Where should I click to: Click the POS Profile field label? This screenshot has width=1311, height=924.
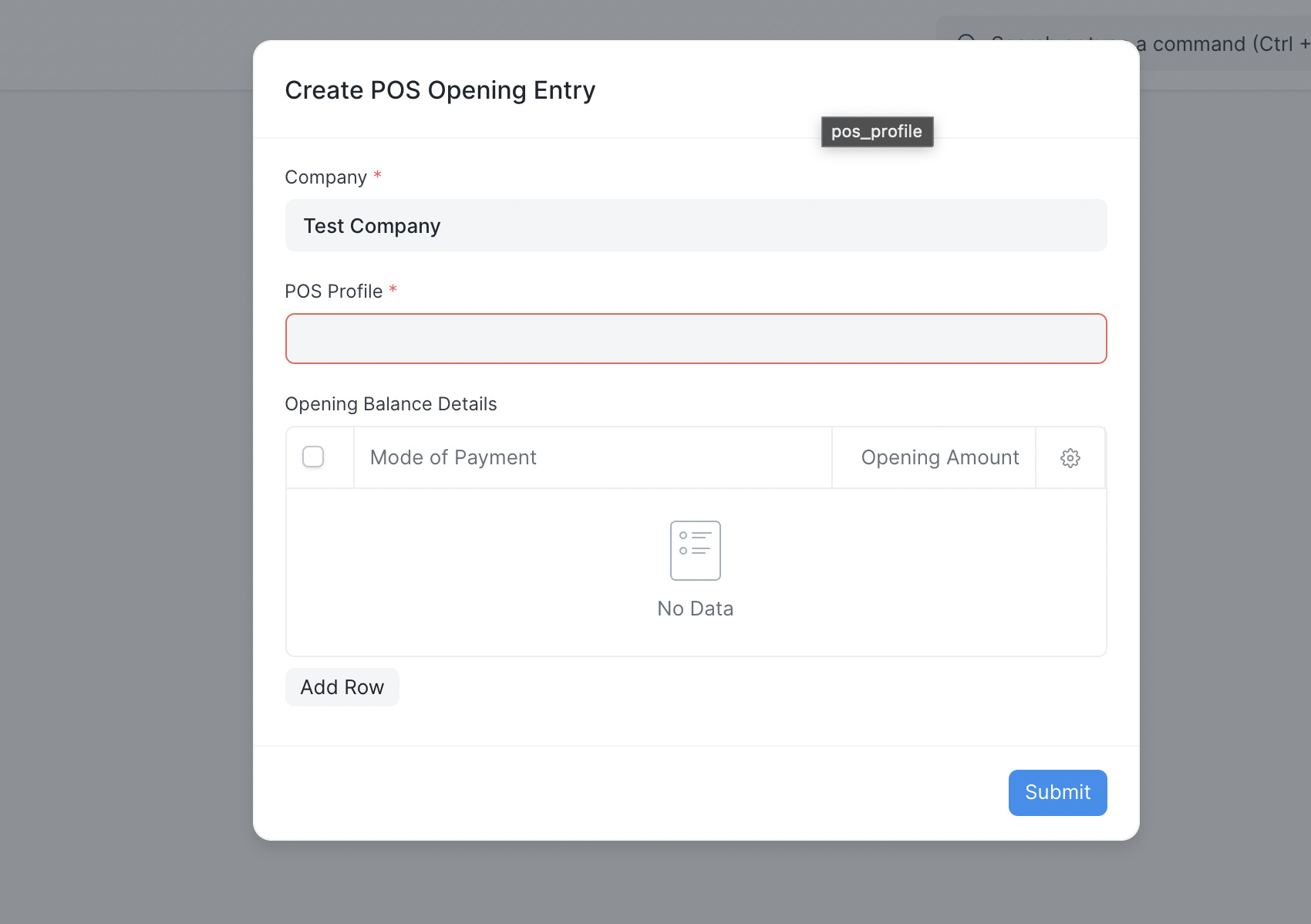(334, 292)
